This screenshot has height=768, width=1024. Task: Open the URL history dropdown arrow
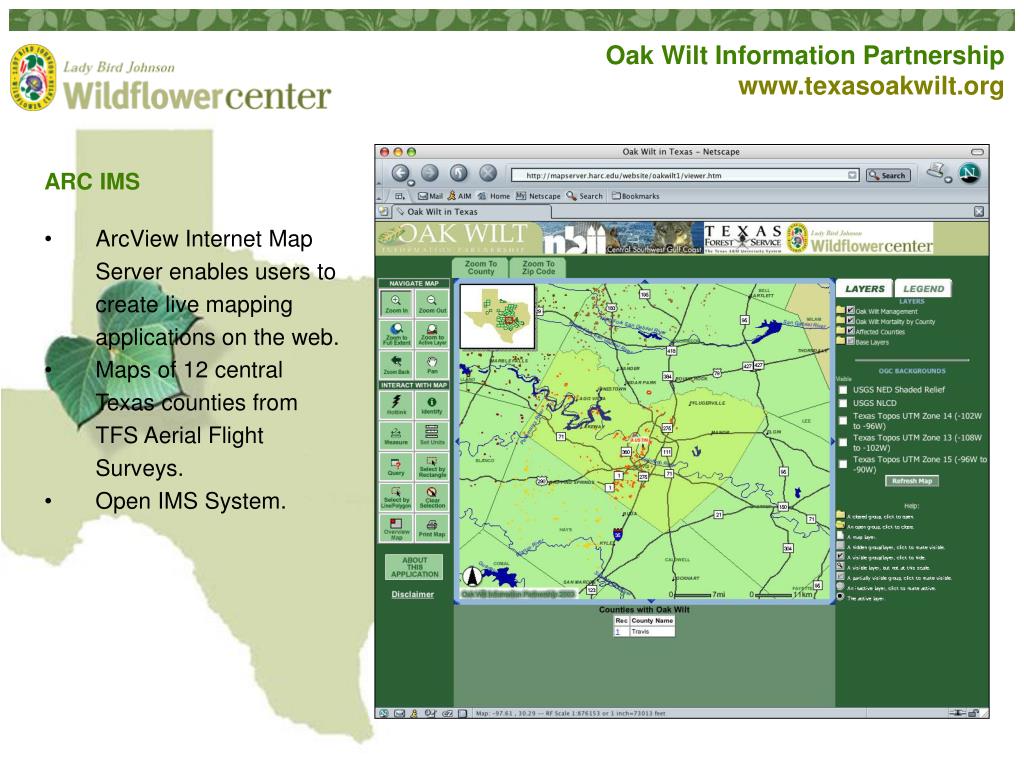coord(852,175)
